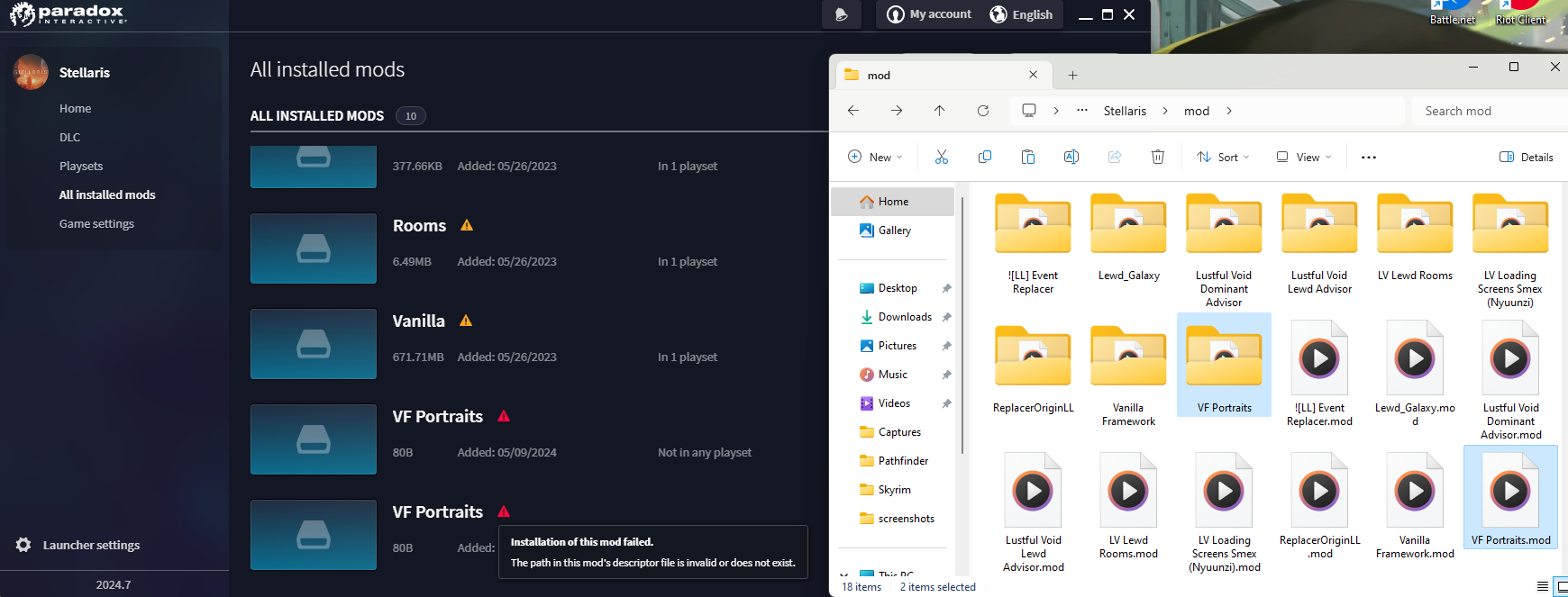The width and height of the screenshot is (1568, 597).
Task: Open My account button
Action: coord(929,14)
